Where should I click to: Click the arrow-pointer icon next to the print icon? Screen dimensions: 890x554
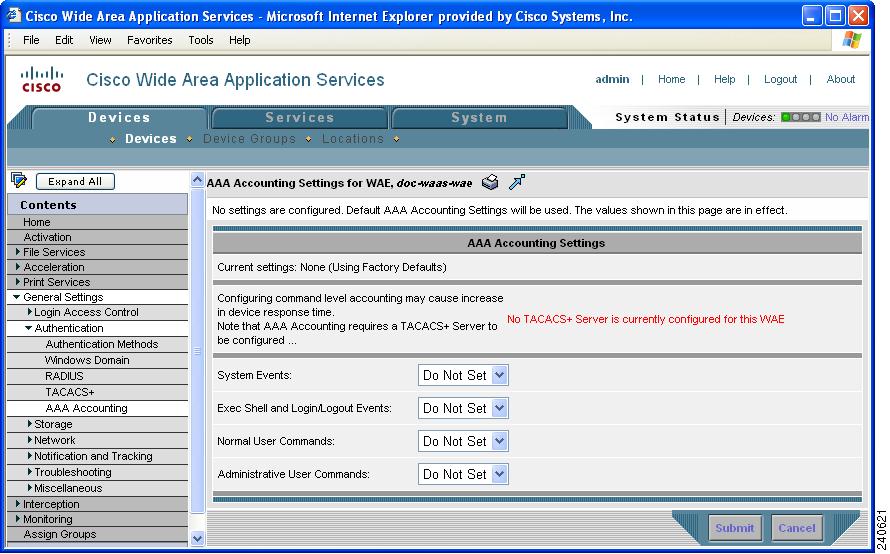click(517, 182)
